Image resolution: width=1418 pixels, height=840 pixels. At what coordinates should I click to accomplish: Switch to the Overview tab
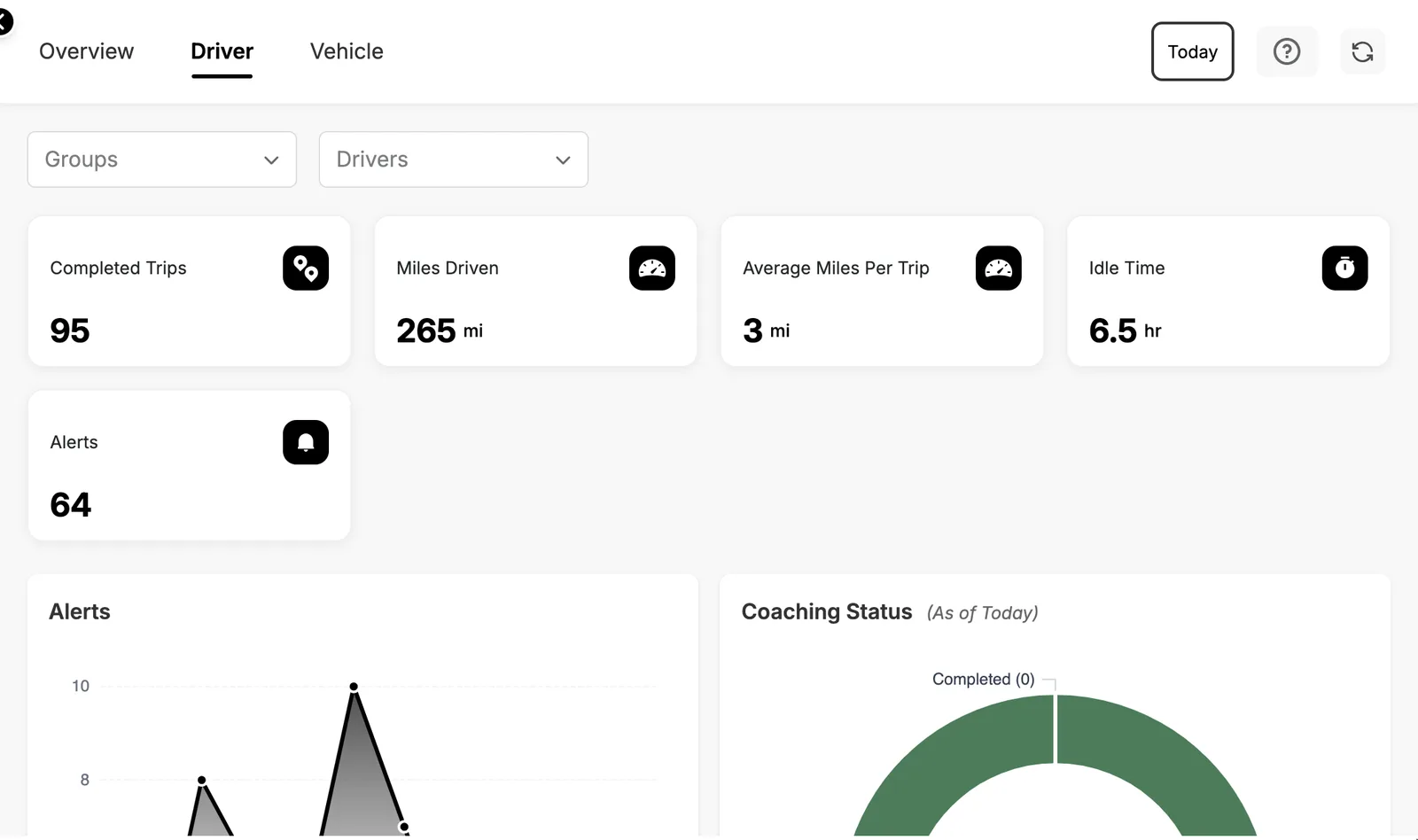click(87, 51)
